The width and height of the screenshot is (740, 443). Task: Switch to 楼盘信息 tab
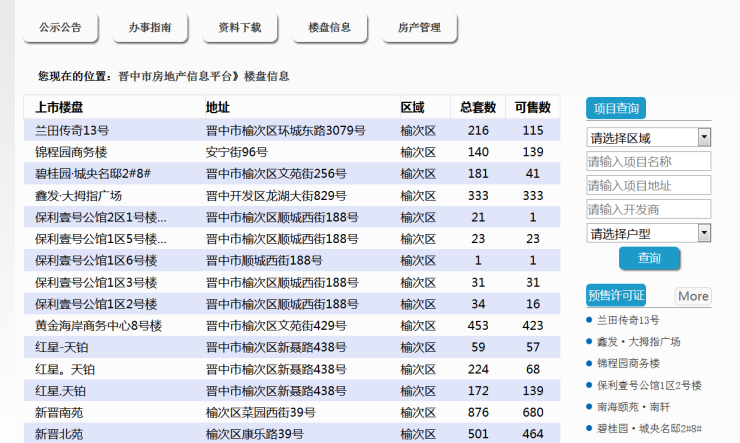pos(329,28)
